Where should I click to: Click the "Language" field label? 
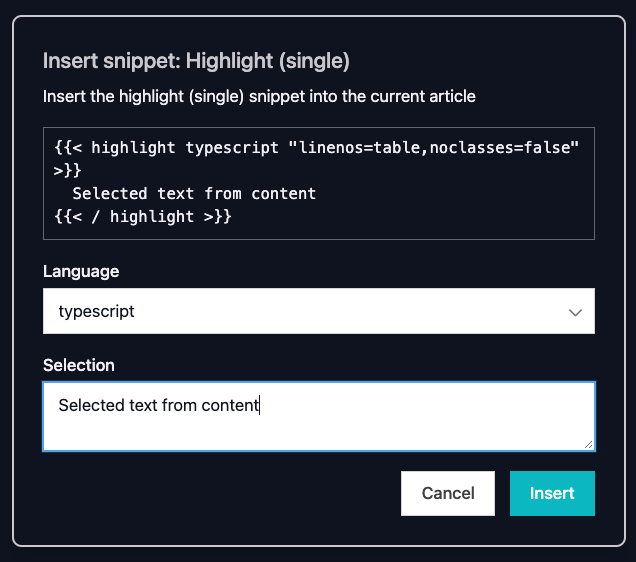(81, 271)
